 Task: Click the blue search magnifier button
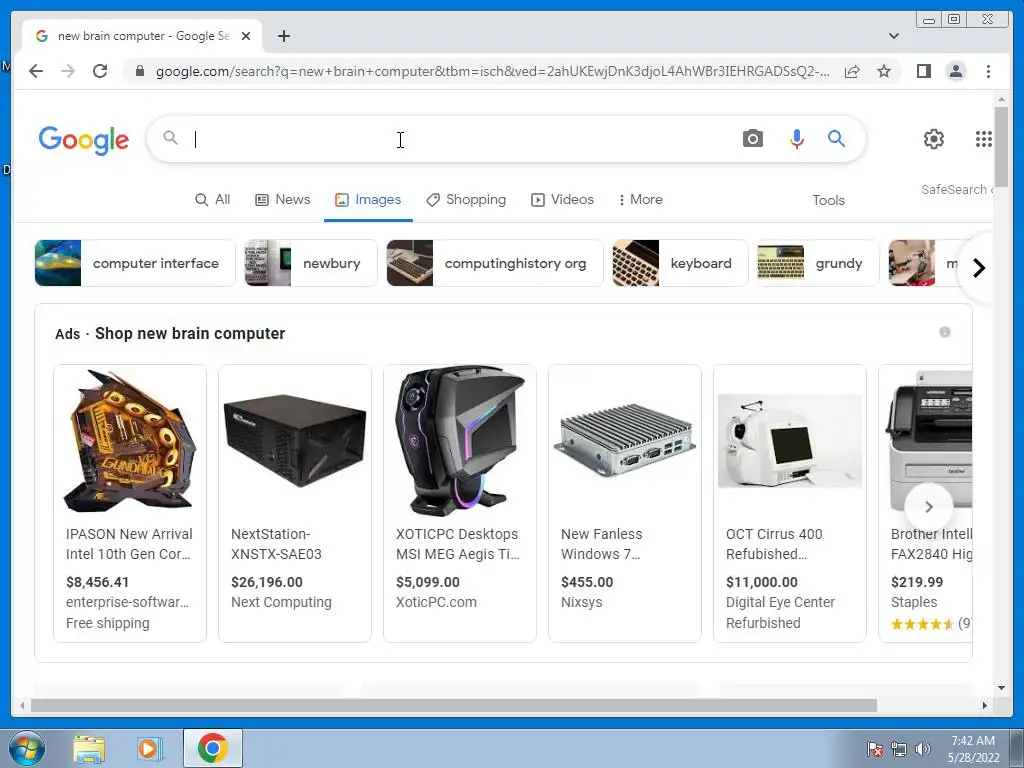click(x=836, y=138)
